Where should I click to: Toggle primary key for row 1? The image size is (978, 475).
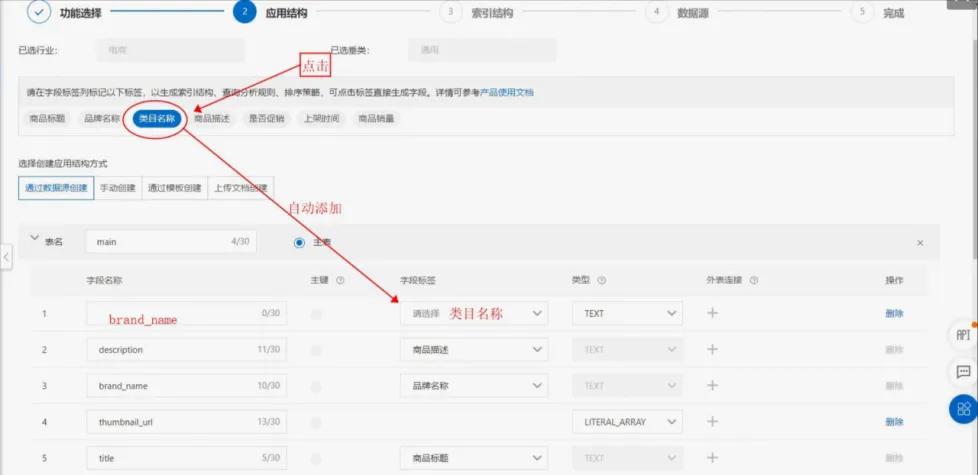[x=316, y=314]
